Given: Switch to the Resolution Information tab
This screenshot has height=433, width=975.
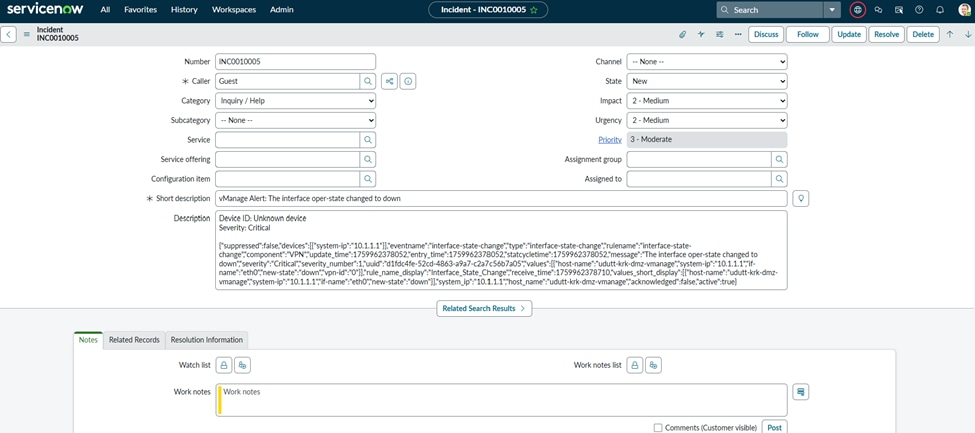Looking at the screenshot, I should pyautogui.click(x=206, y=340).
